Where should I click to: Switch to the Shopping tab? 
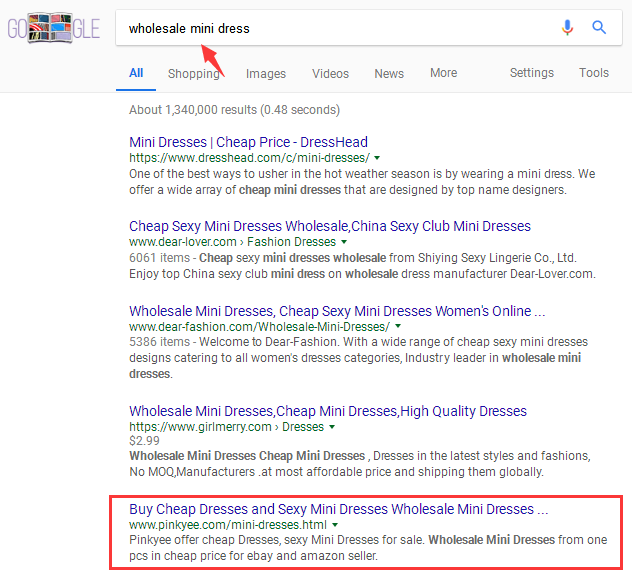[x=193, y=74]
